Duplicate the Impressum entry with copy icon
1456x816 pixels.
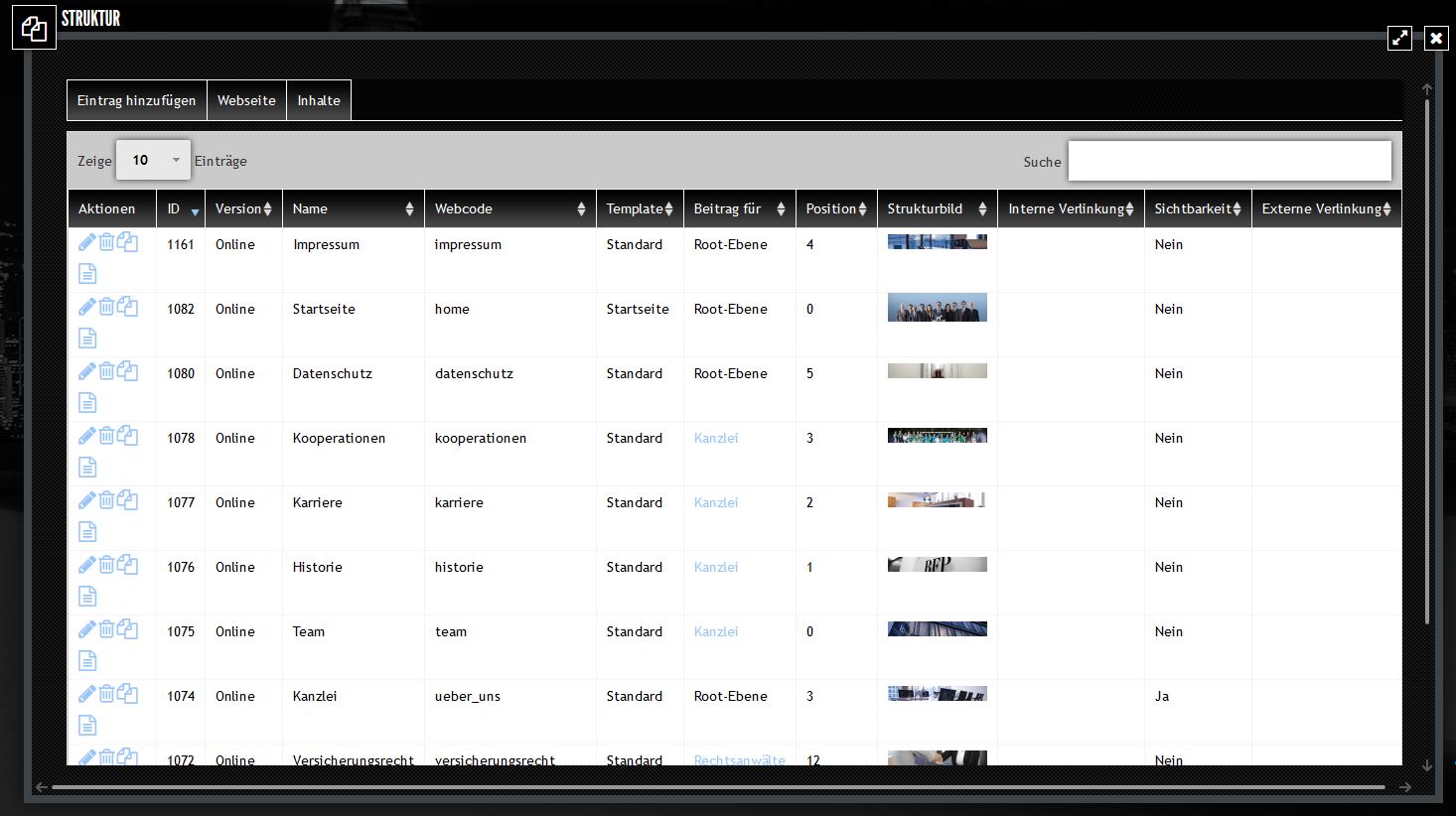[x=127, y=242]
